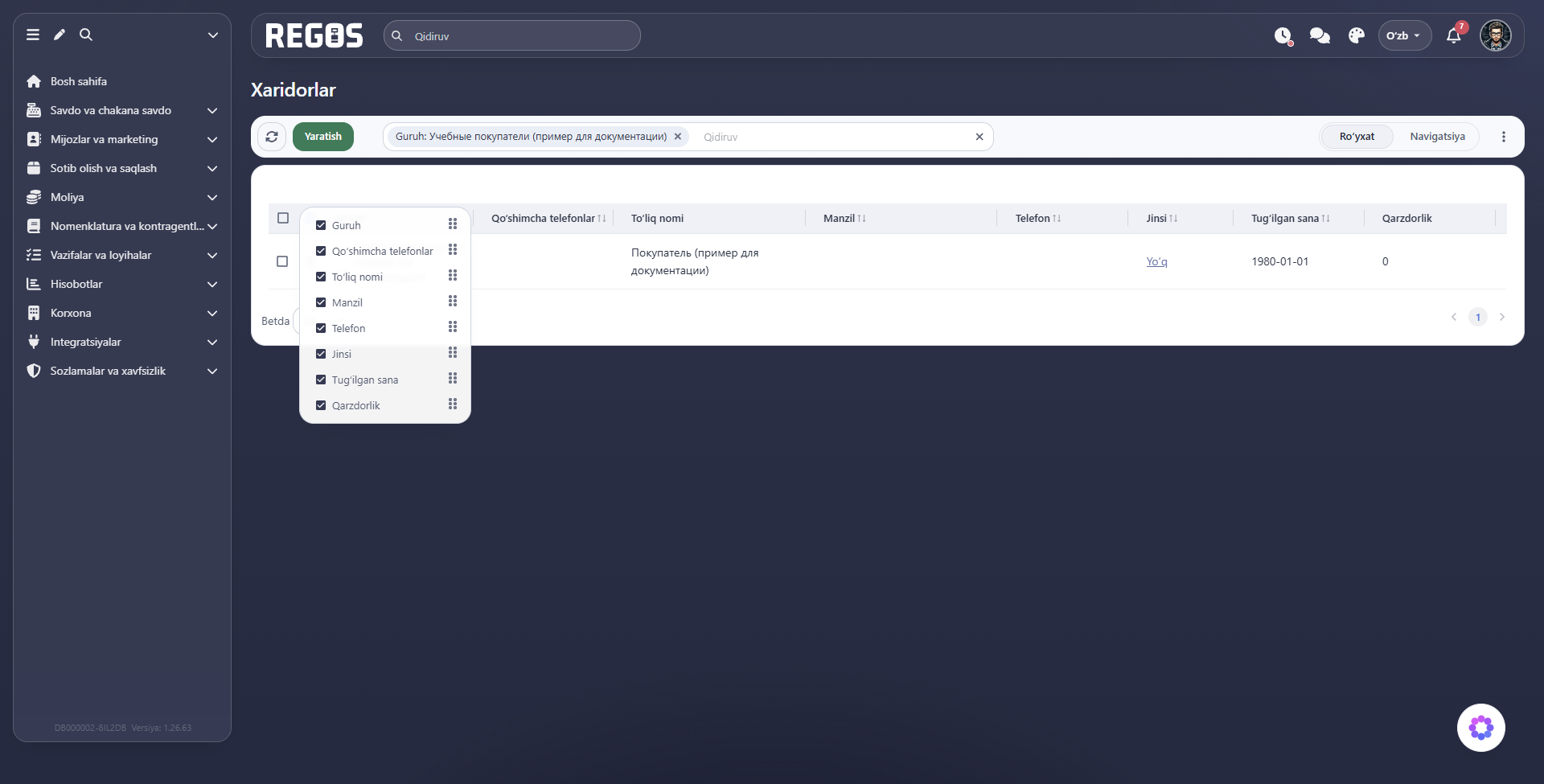Expand the Moliya sidebar section
Image resolution: width=1544 pixels, height=784 pixels.
click(x=122, y=197)
